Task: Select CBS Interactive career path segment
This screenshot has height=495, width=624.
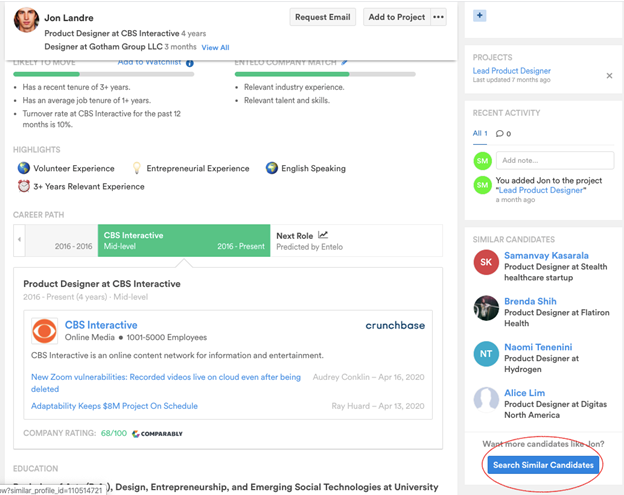Action: [x=184, y=240]
